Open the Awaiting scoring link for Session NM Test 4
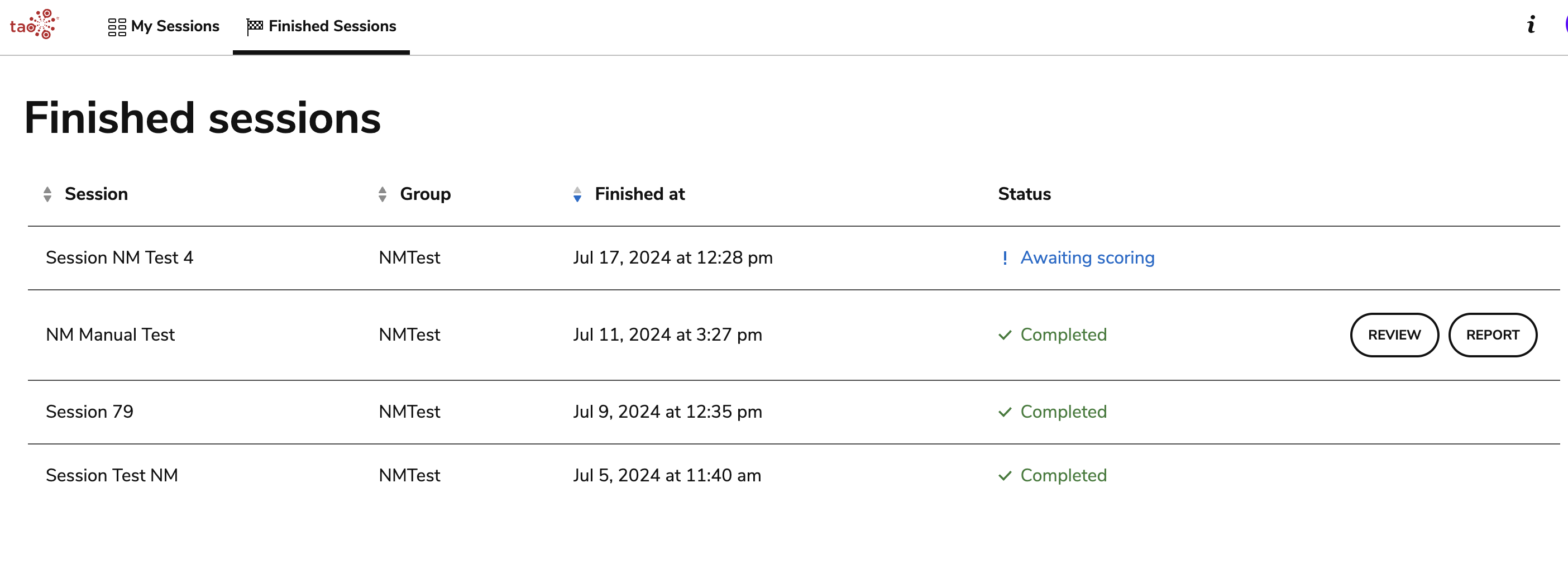Screen dimensions: 1568x583 [x=1087, y=257]
